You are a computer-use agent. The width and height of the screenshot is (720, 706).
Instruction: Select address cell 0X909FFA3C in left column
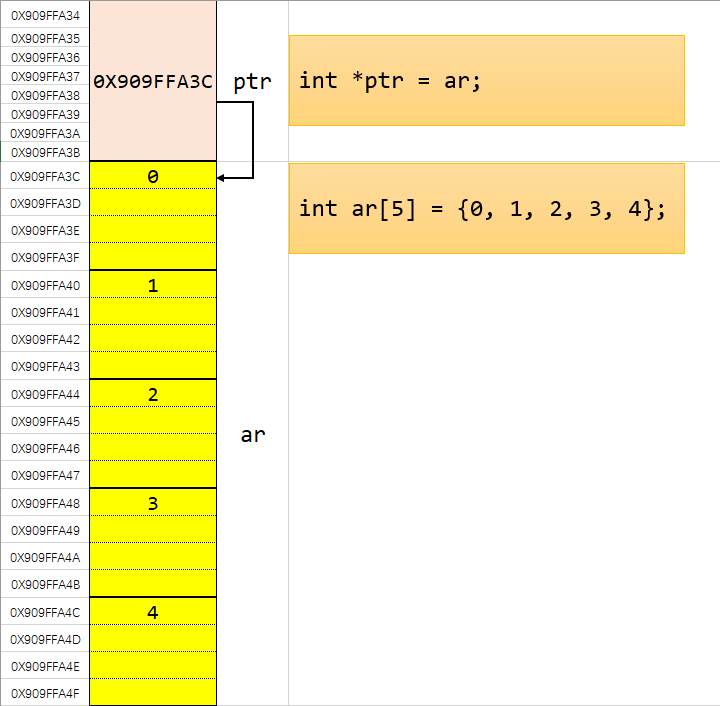click(x=45, y=176)
